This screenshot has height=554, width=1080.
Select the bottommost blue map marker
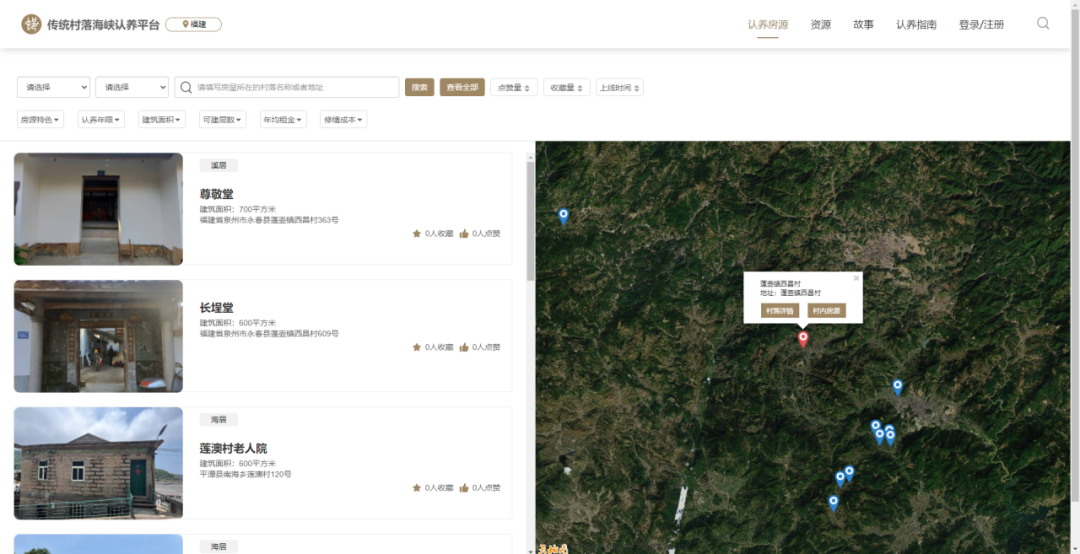click(833, 503)
